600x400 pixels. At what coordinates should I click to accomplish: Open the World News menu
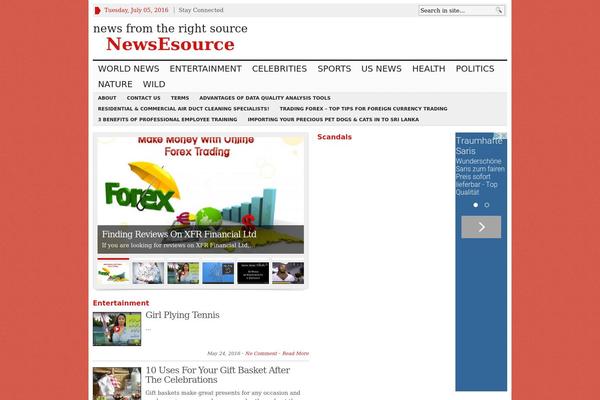click(x=129, y=69)
